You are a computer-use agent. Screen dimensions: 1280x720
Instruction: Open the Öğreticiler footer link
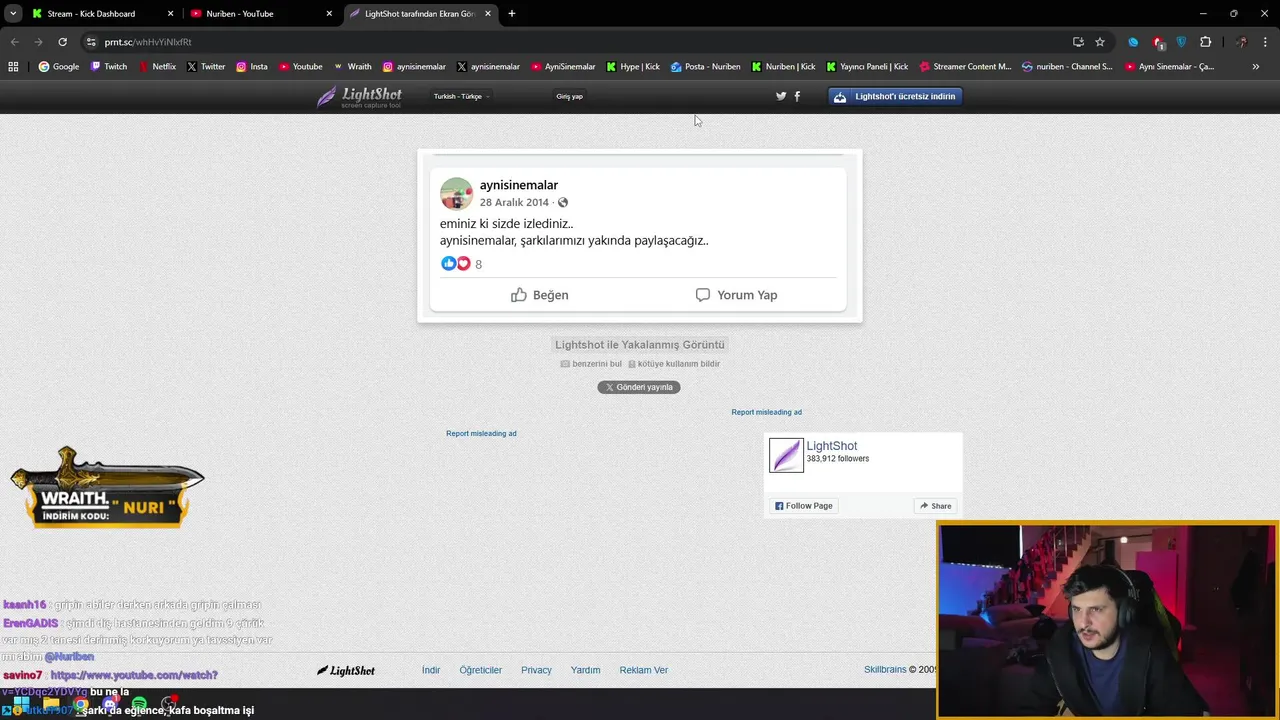481,670
